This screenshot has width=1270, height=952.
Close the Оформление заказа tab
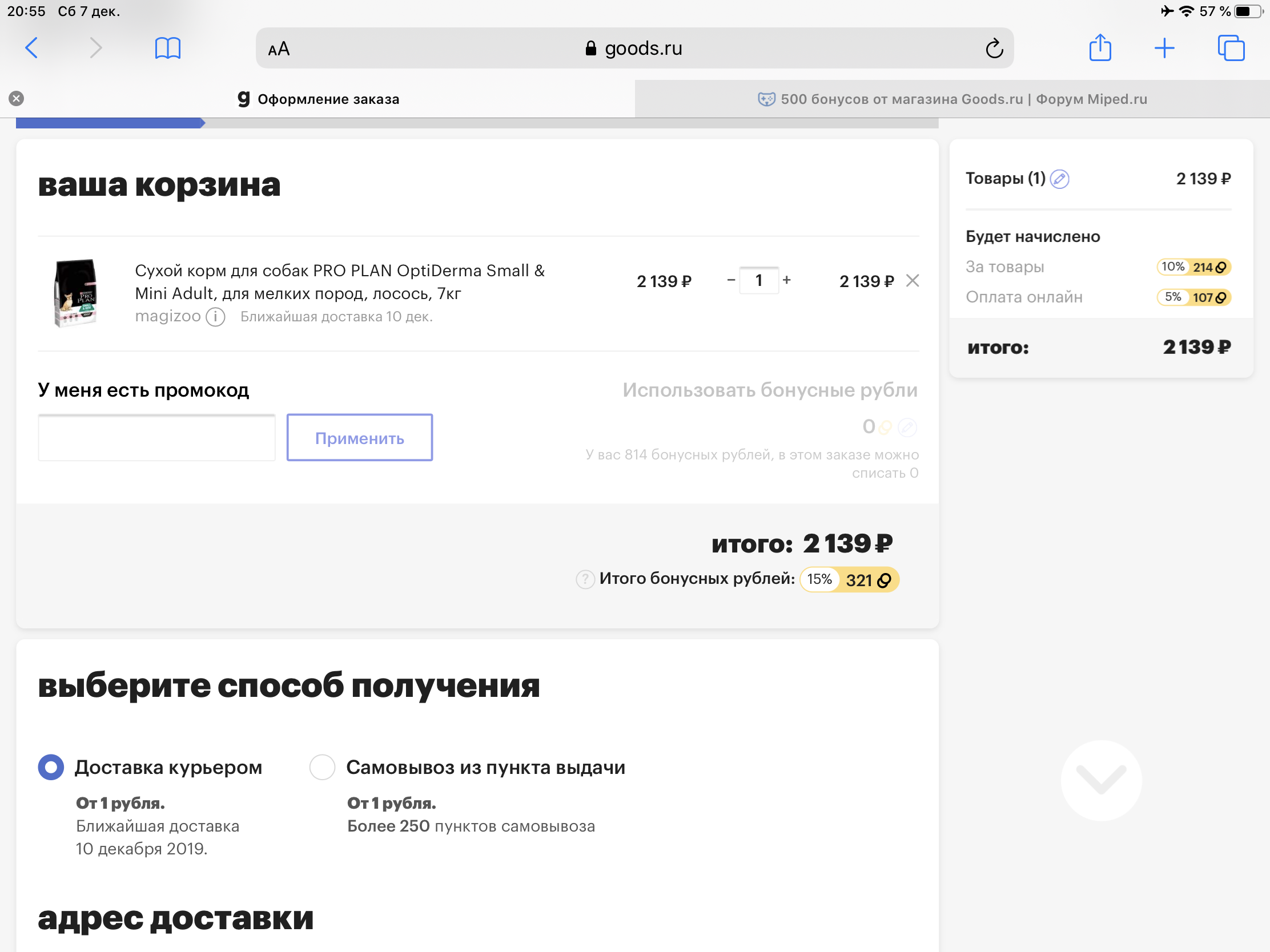click(17, 99)
